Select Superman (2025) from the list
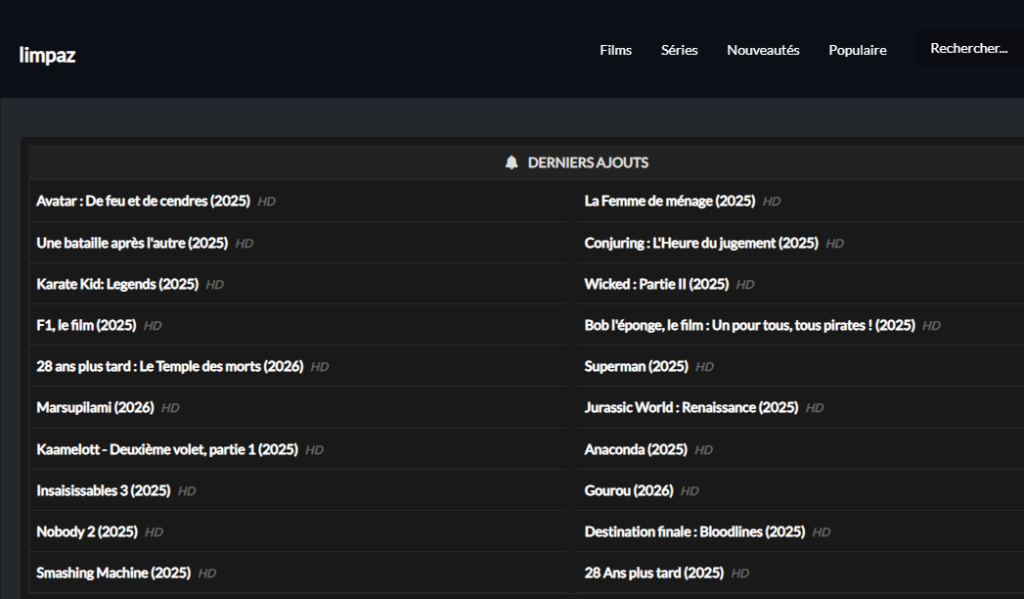The width and height of the screenshot is (1024, 599). 636,367
